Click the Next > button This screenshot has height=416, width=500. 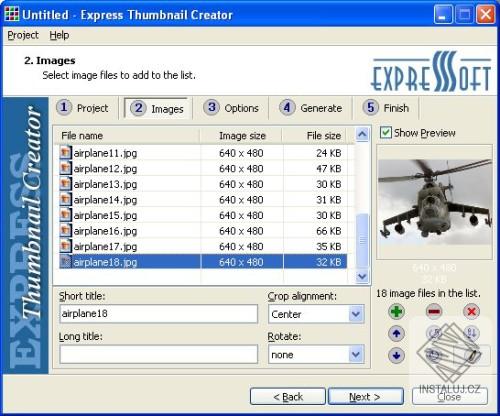click(x=366, y=397)
